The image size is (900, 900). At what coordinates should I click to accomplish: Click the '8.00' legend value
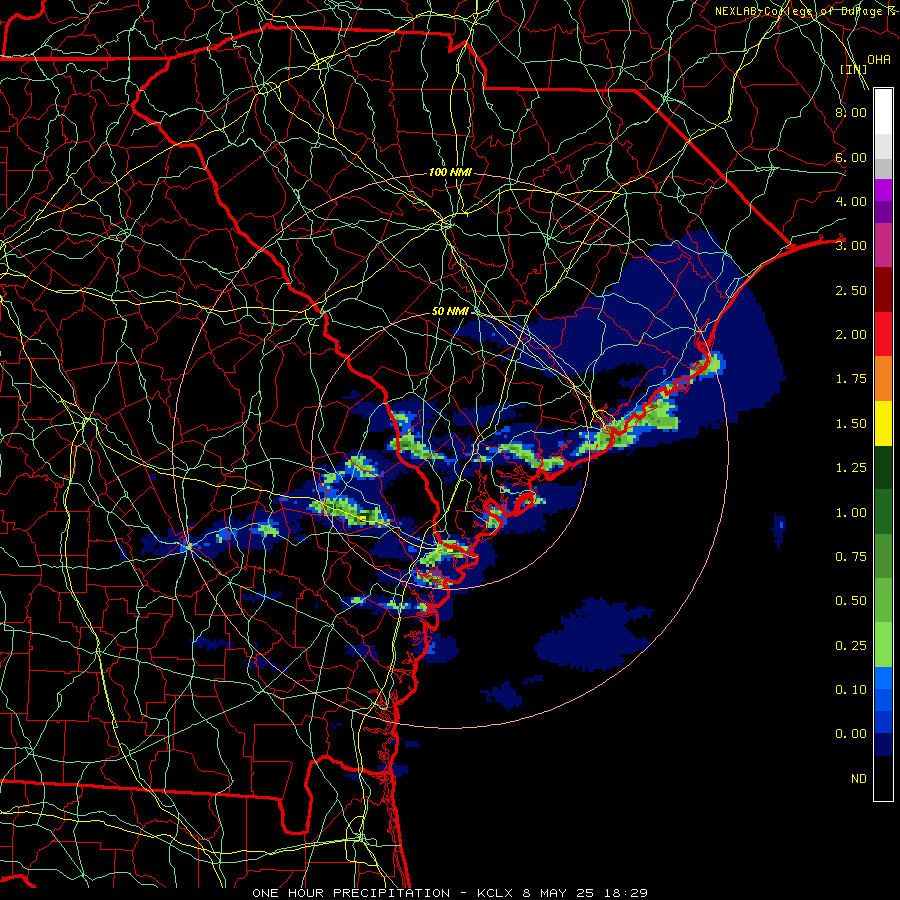(851, 112)
